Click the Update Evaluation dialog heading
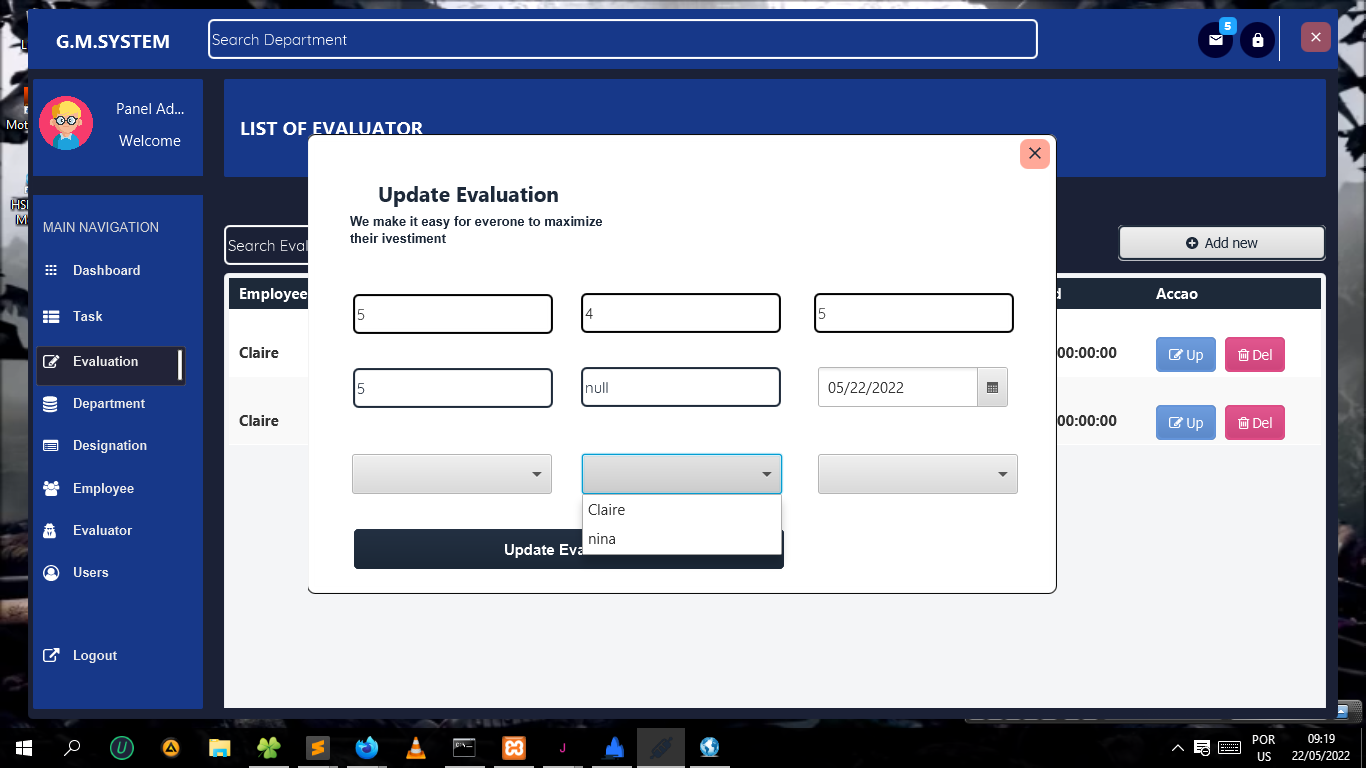The width and height of the screenshot is (1366, 768). [468, 195]
